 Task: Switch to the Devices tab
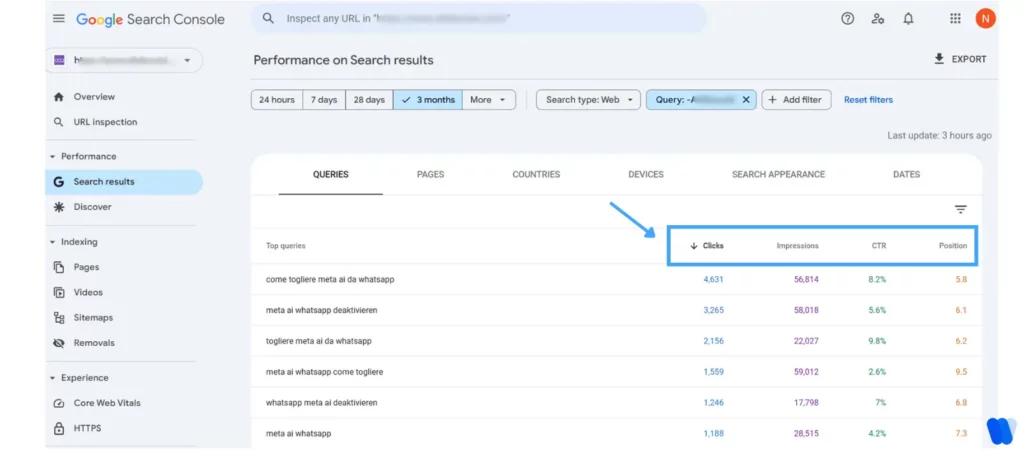tap(646, 174)
